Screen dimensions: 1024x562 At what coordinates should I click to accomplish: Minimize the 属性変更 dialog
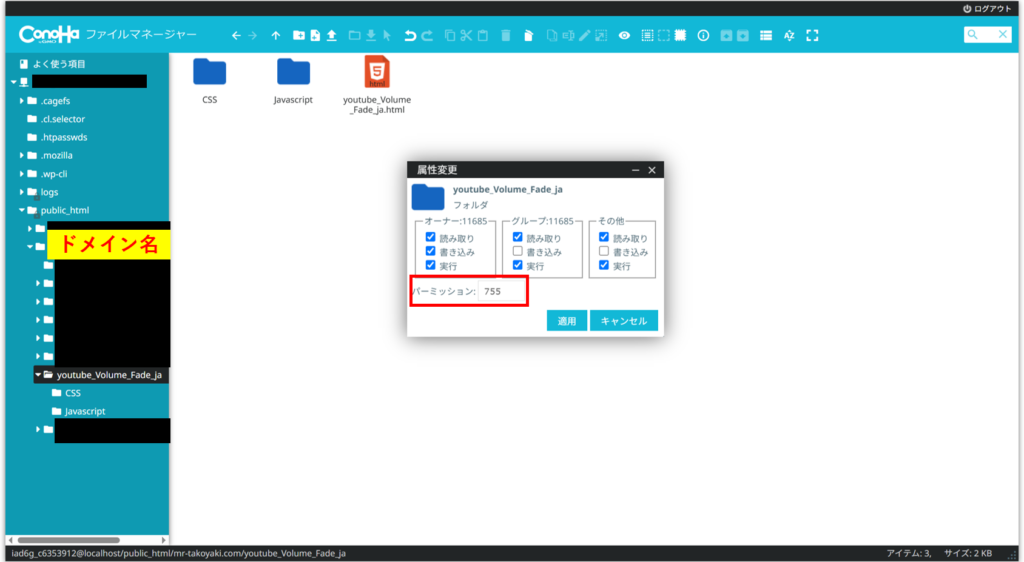(635, 170)
